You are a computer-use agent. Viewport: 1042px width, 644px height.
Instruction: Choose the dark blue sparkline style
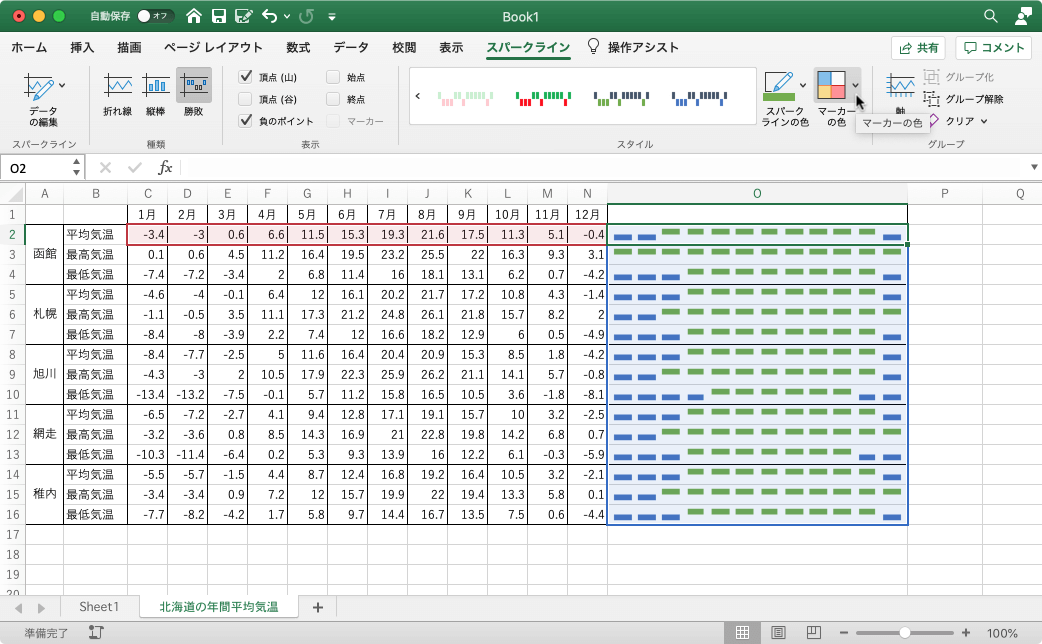699,98
